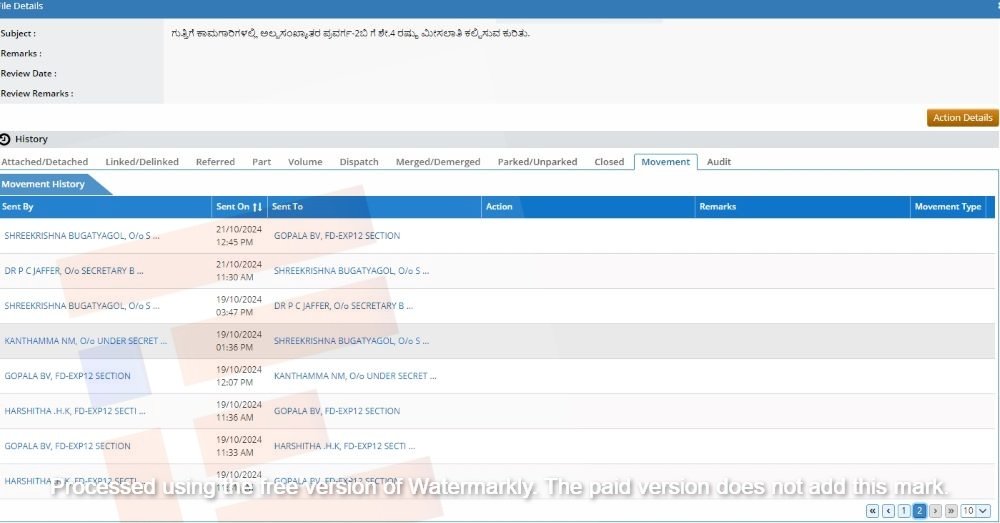Open the rows-per-page dropdown showing 10
This screenshot has width=1000, height=523.
click(975, 511)
